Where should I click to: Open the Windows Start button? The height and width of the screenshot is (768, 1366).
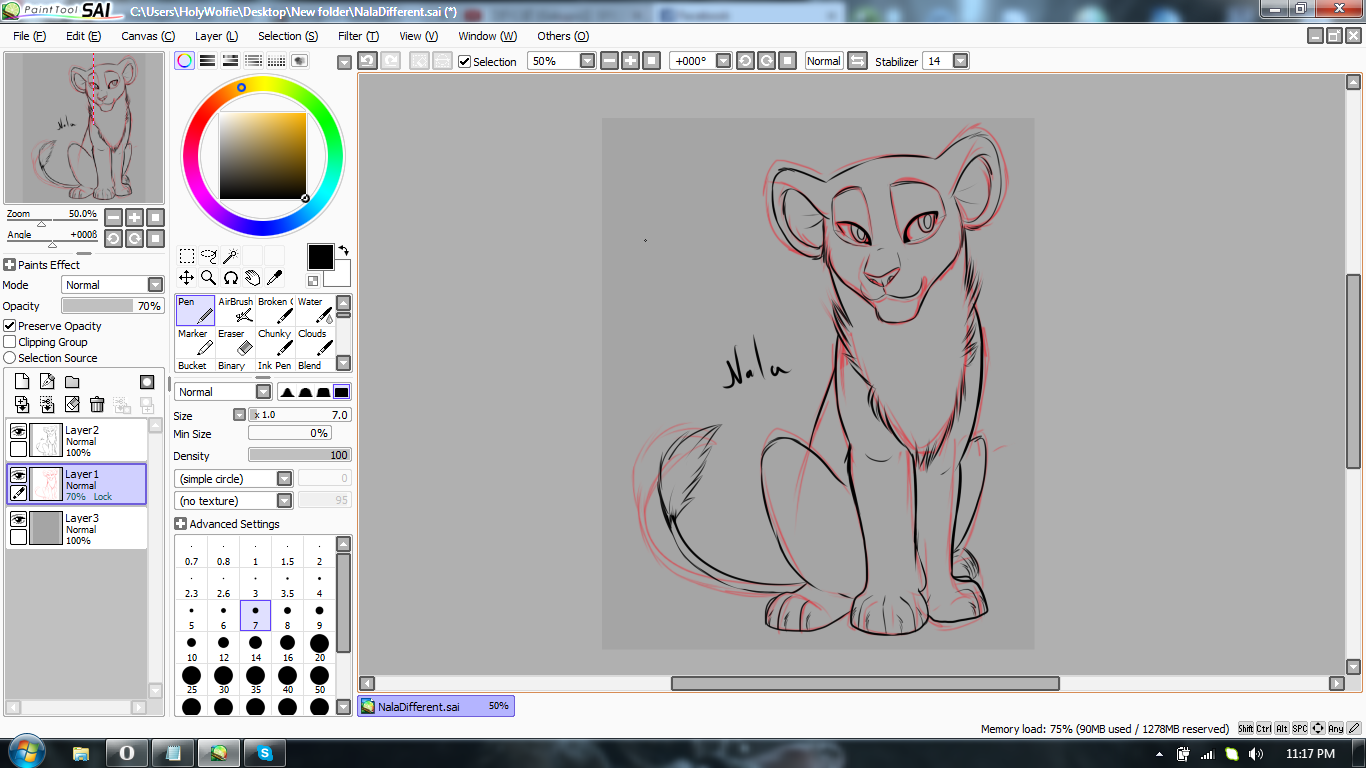tap(26, 752)
